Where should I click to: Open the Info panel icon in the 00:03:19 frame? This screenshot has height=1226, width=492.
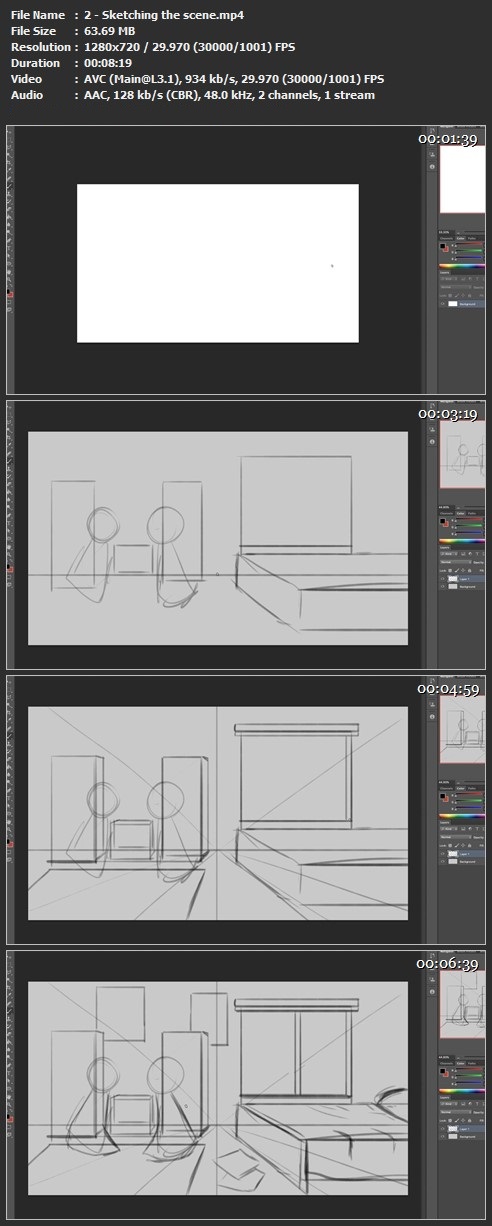point(432,442)
